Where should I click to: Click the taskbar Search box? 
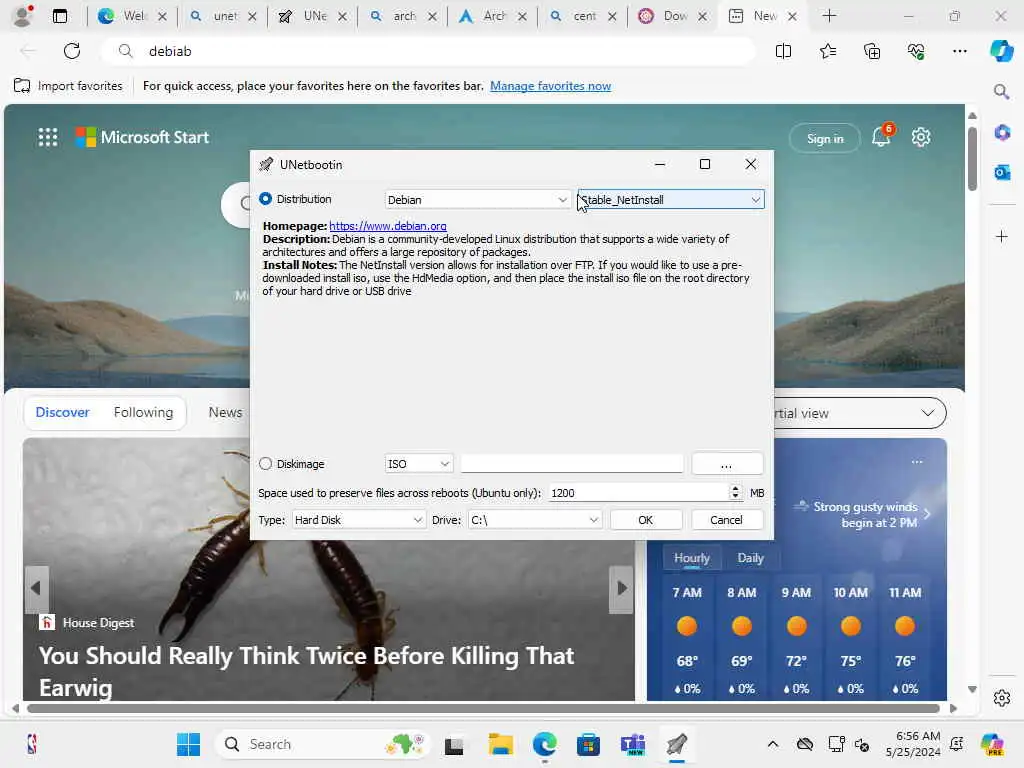coord(323,744)
